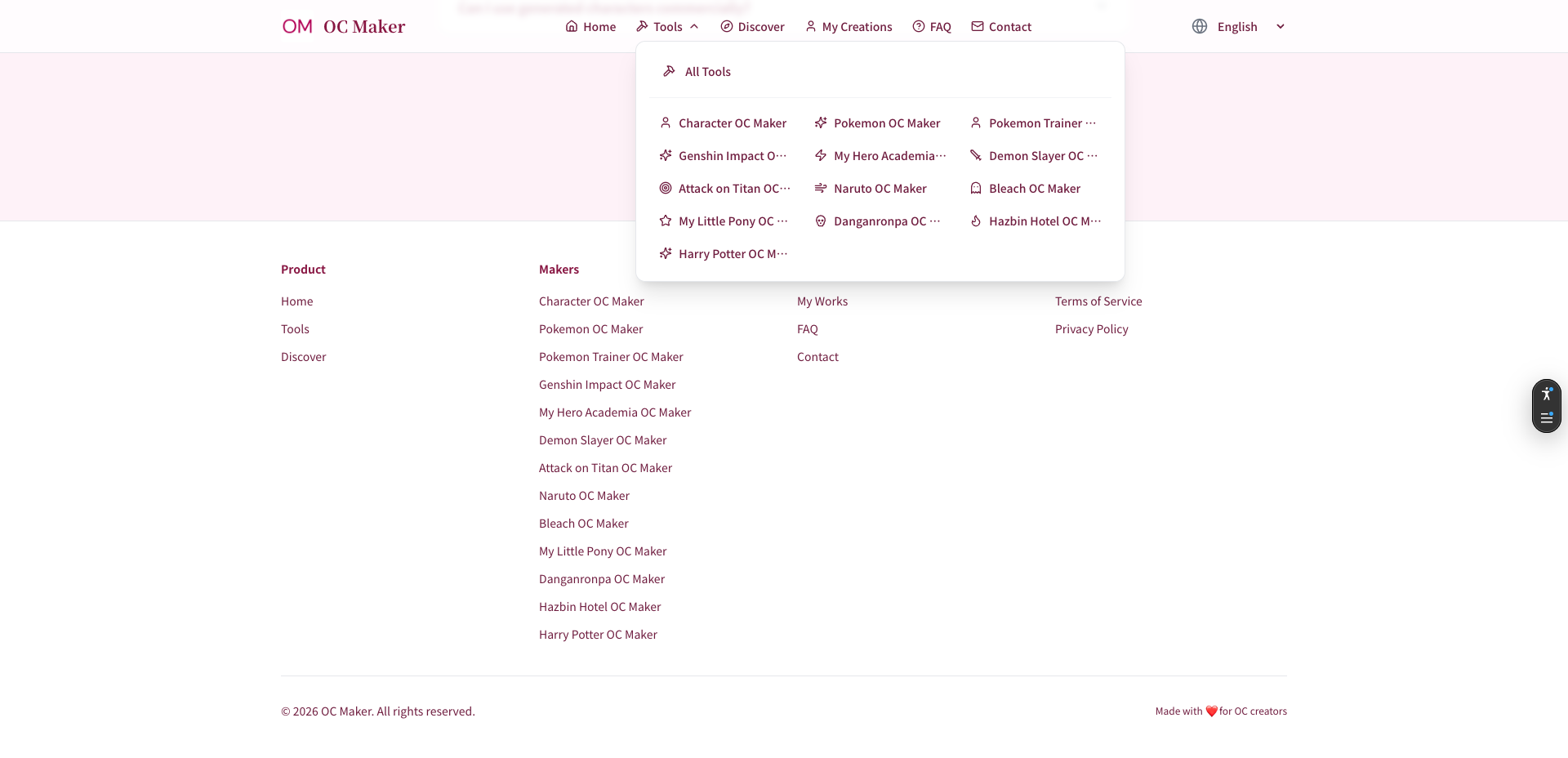Click the Pokemon Trainer person icon
Image resolution: width=1568 pixels, height=758 pixels.
(x=976, y=123)
